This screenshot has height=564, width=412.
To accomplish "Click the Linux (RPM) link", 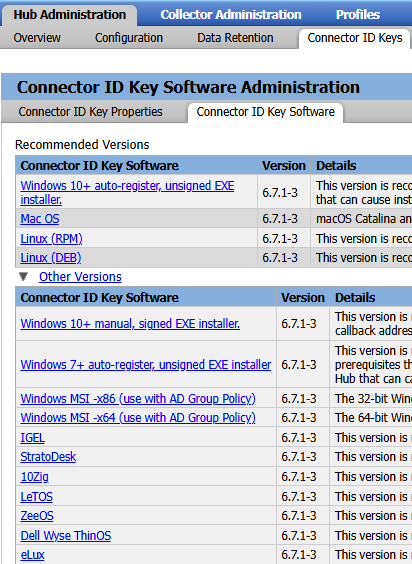I will 51,238.
